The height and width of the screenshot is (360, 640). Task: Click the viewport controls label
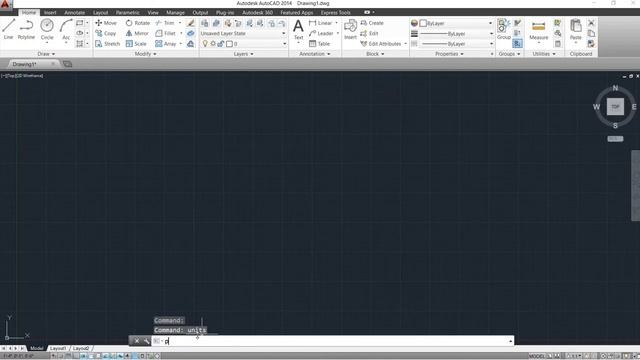click(x=22, y=76)
